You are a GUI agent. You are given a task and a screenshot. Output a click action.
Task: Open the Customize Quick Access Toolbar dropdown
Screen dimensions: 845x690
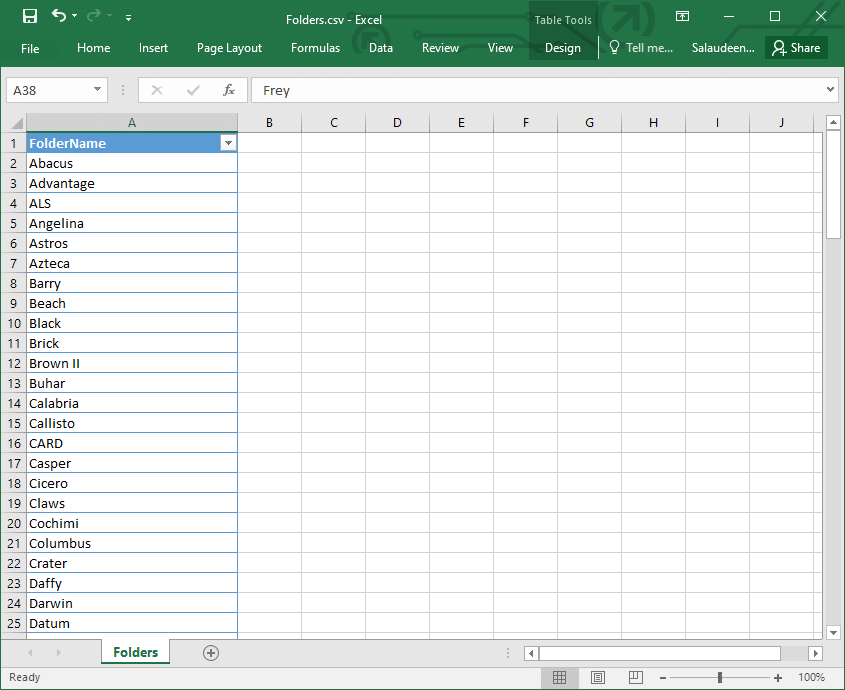pos(127,17)
